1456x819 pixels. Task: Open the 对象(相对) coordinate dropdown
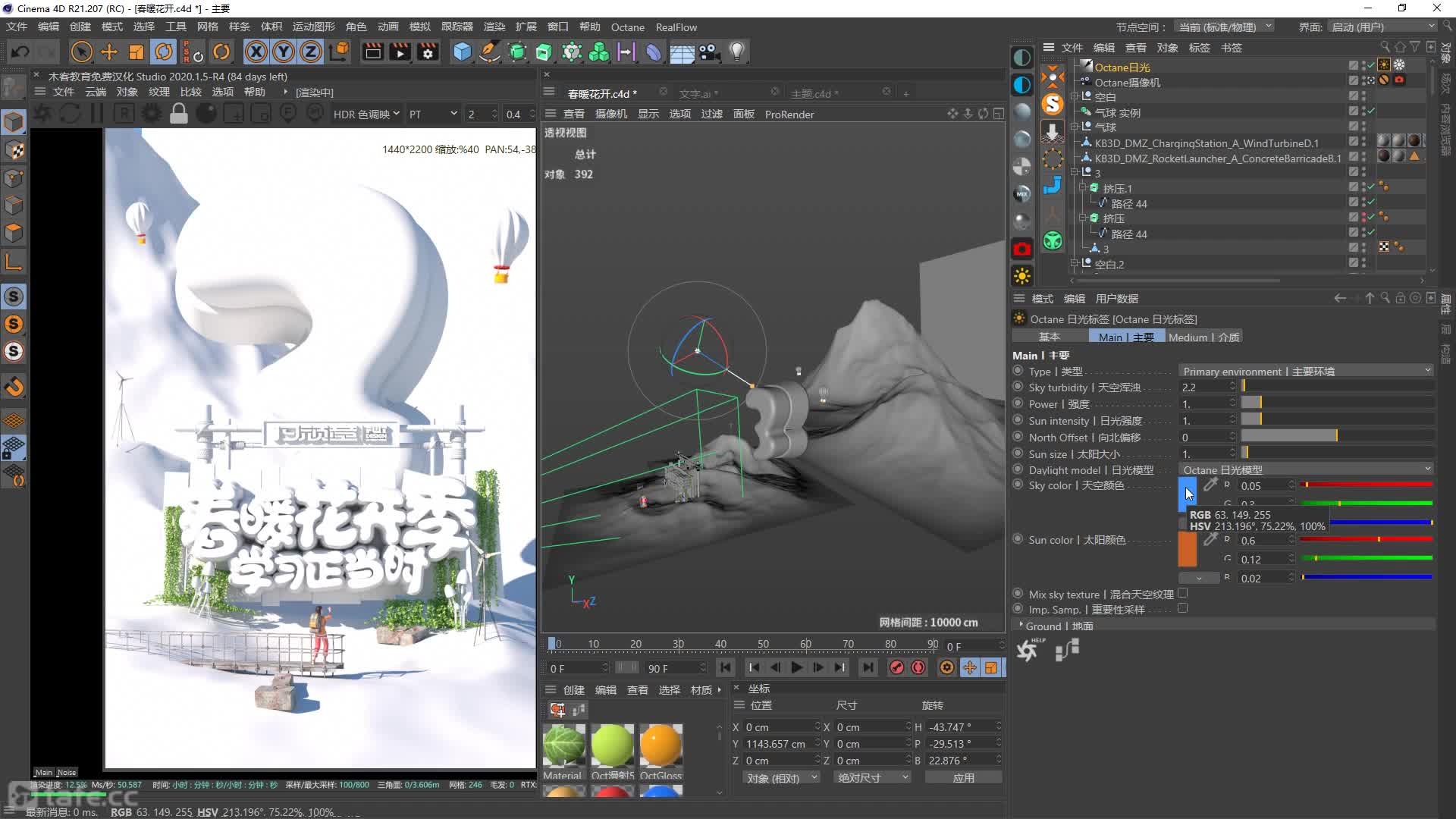(x=782, y=777)
